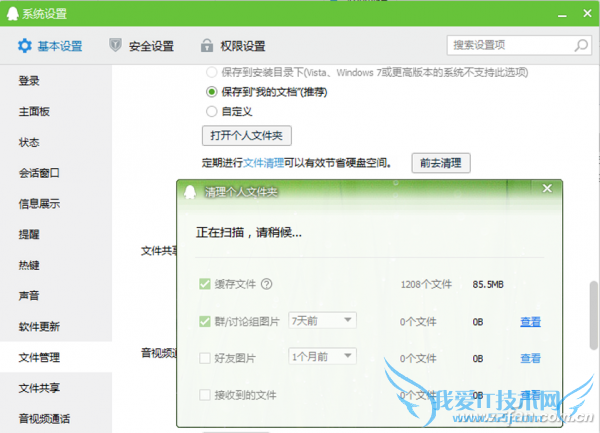
Task: Uncheck the 缓存文件 checkbox
Action: pos(205,284)
